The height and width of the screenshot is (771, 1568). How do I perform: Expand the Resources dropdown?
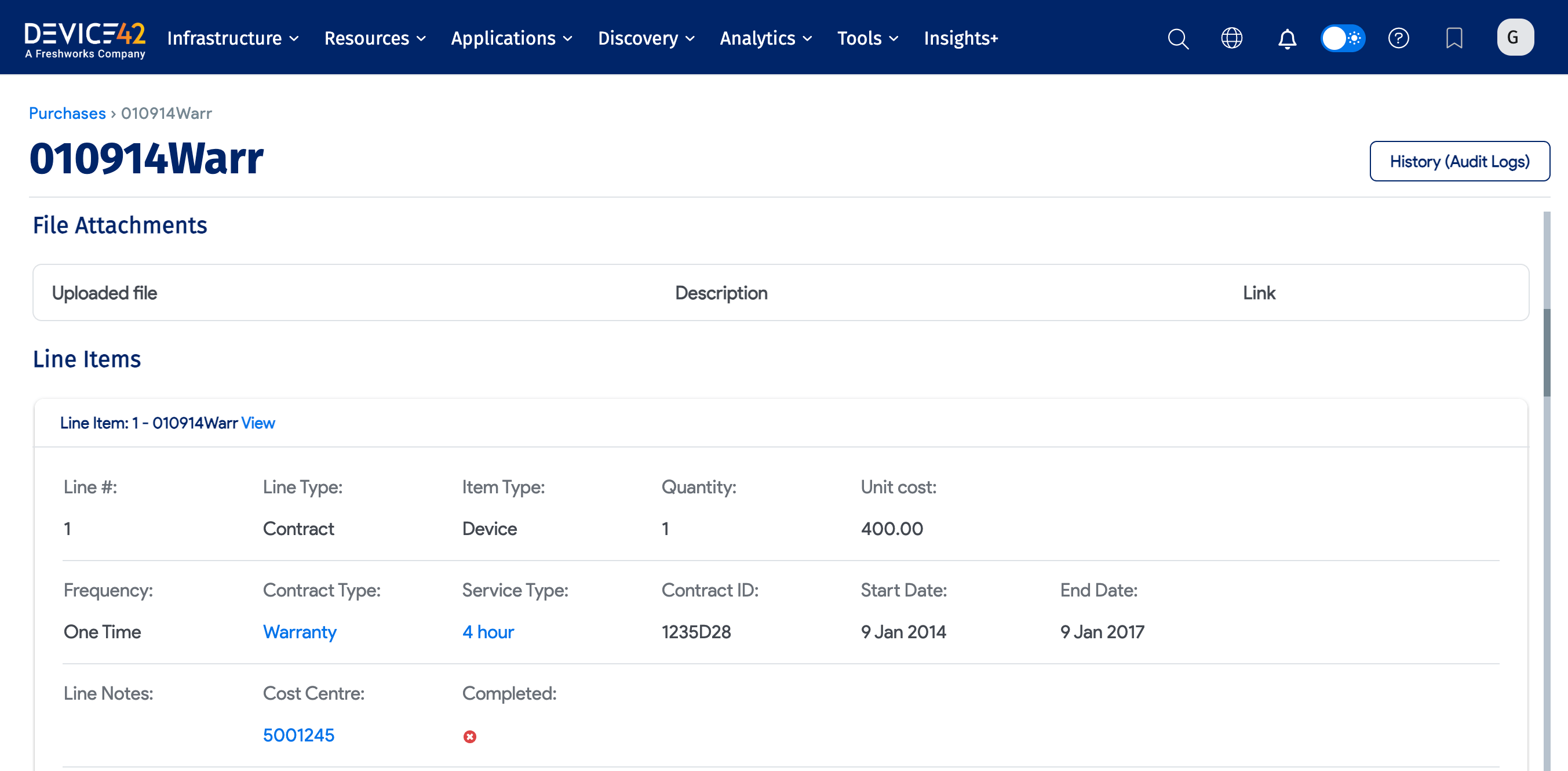tap(374, 38)
